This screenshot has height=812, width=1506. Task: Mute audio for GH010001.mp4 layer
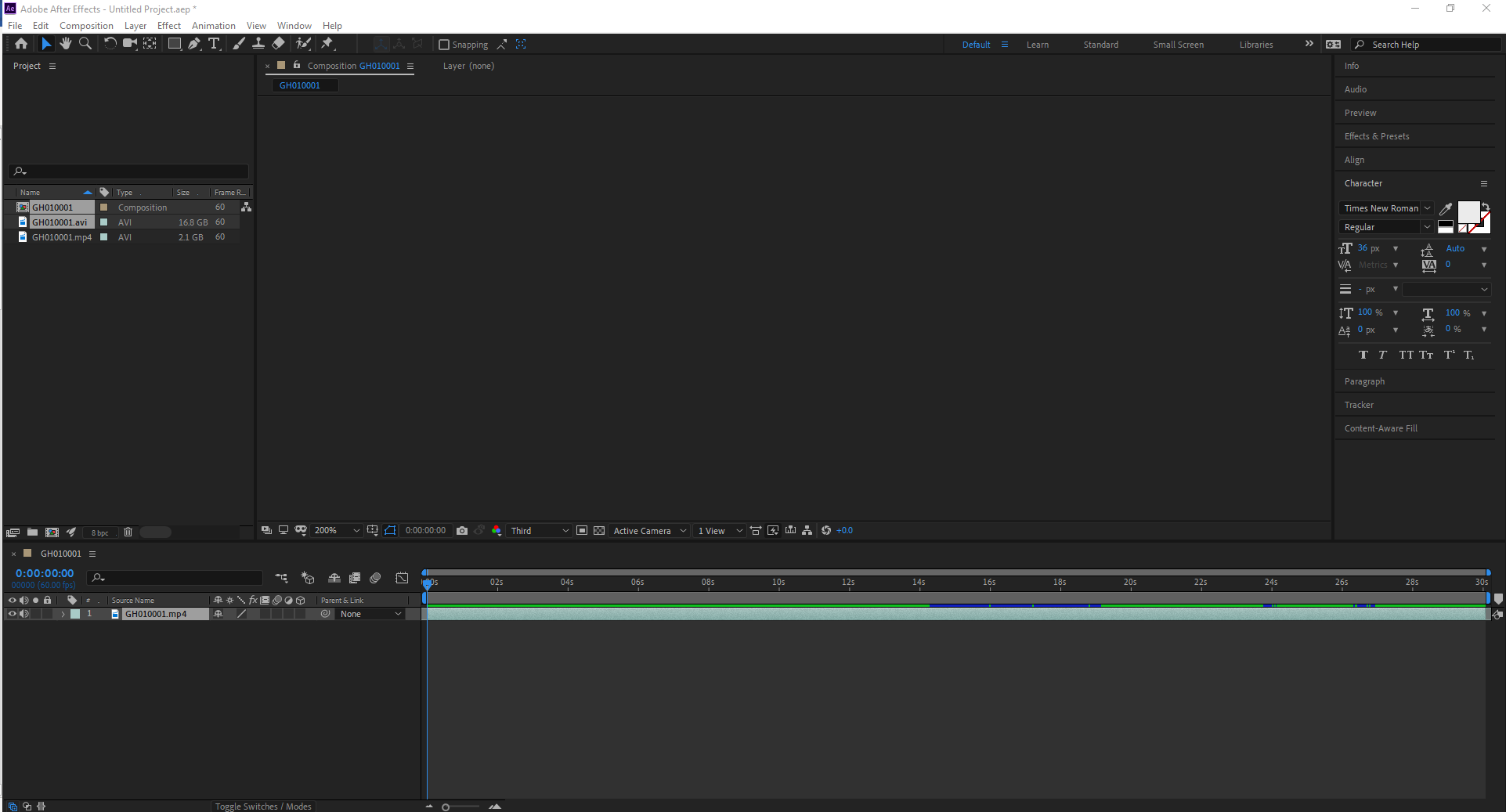tap(24, 614)
